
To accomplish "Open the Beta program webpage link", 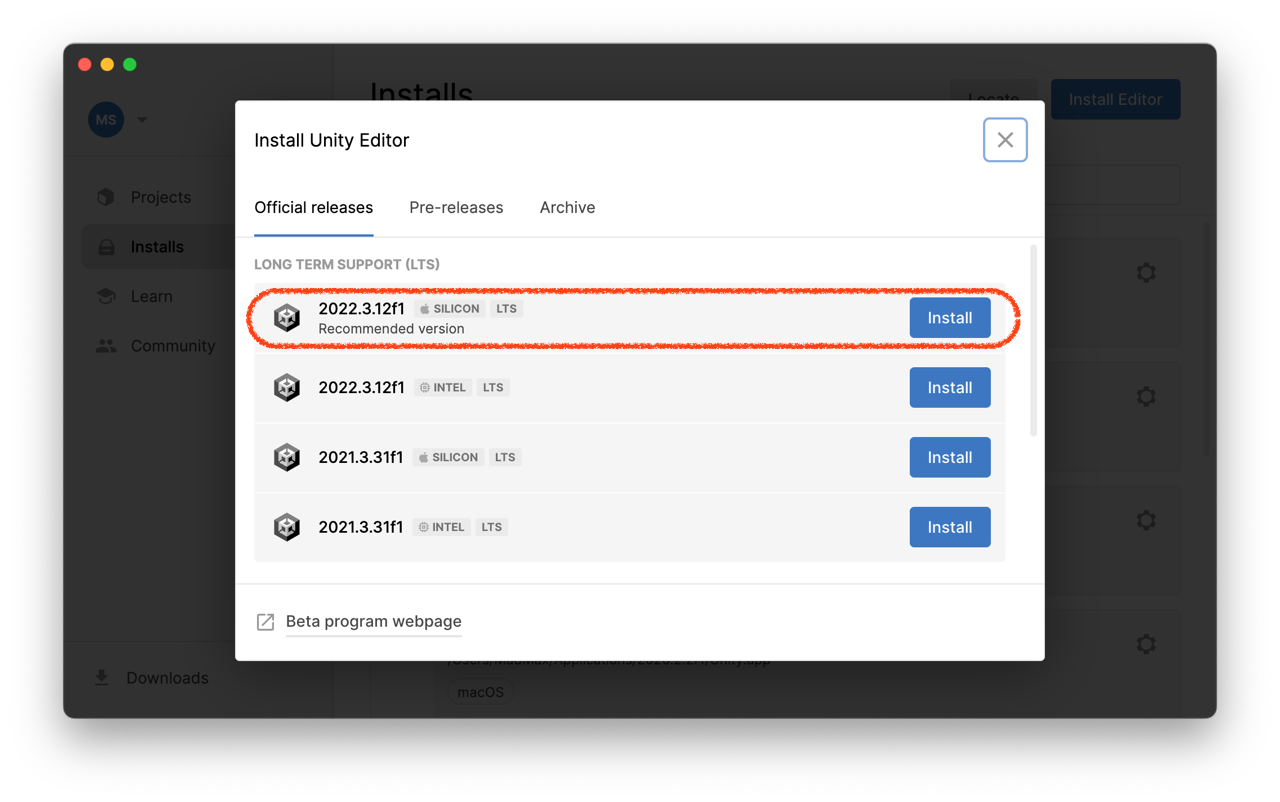I will 374,622.
